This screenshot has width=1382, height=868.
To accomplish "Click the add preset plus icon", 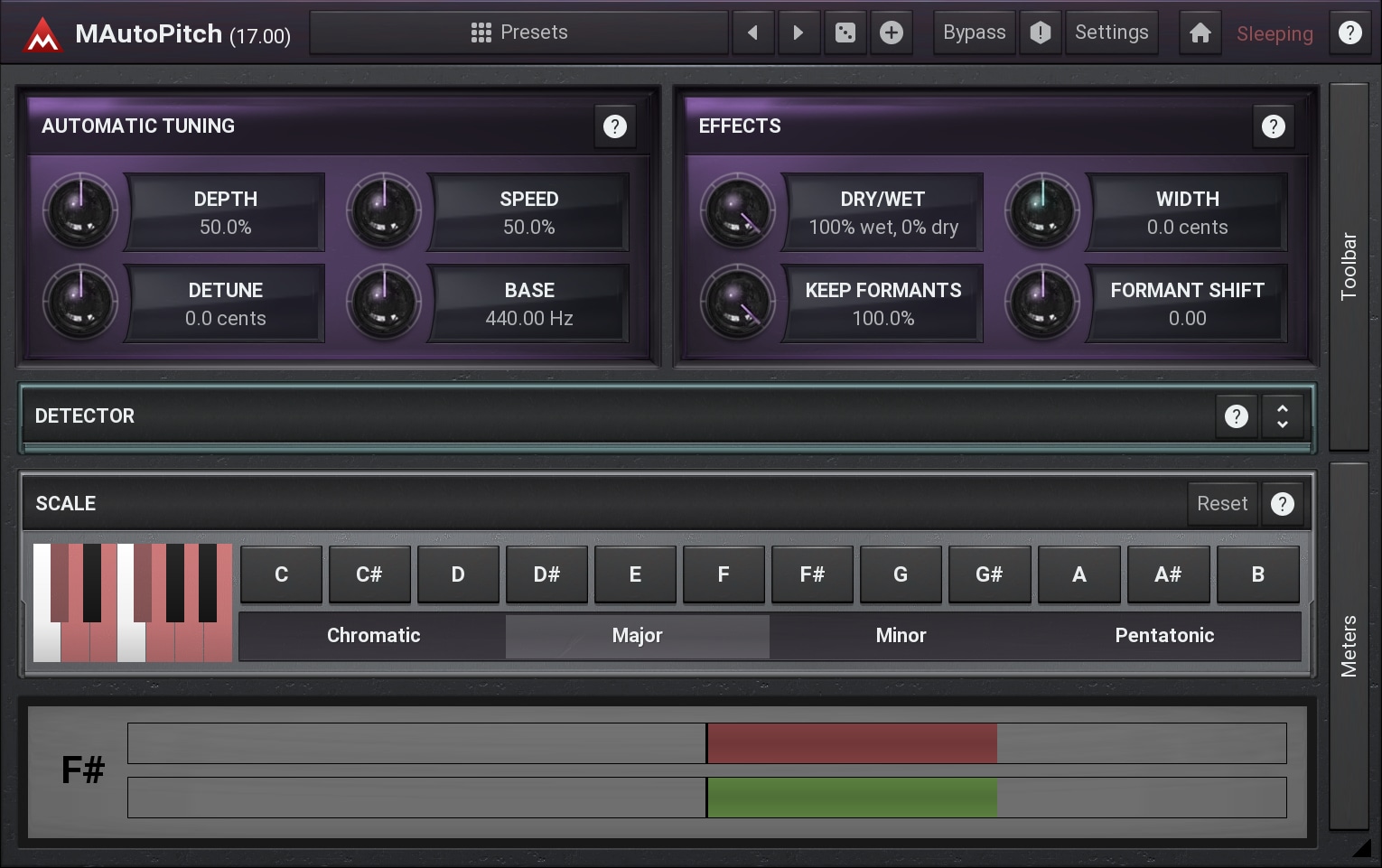I will point(891,33).
